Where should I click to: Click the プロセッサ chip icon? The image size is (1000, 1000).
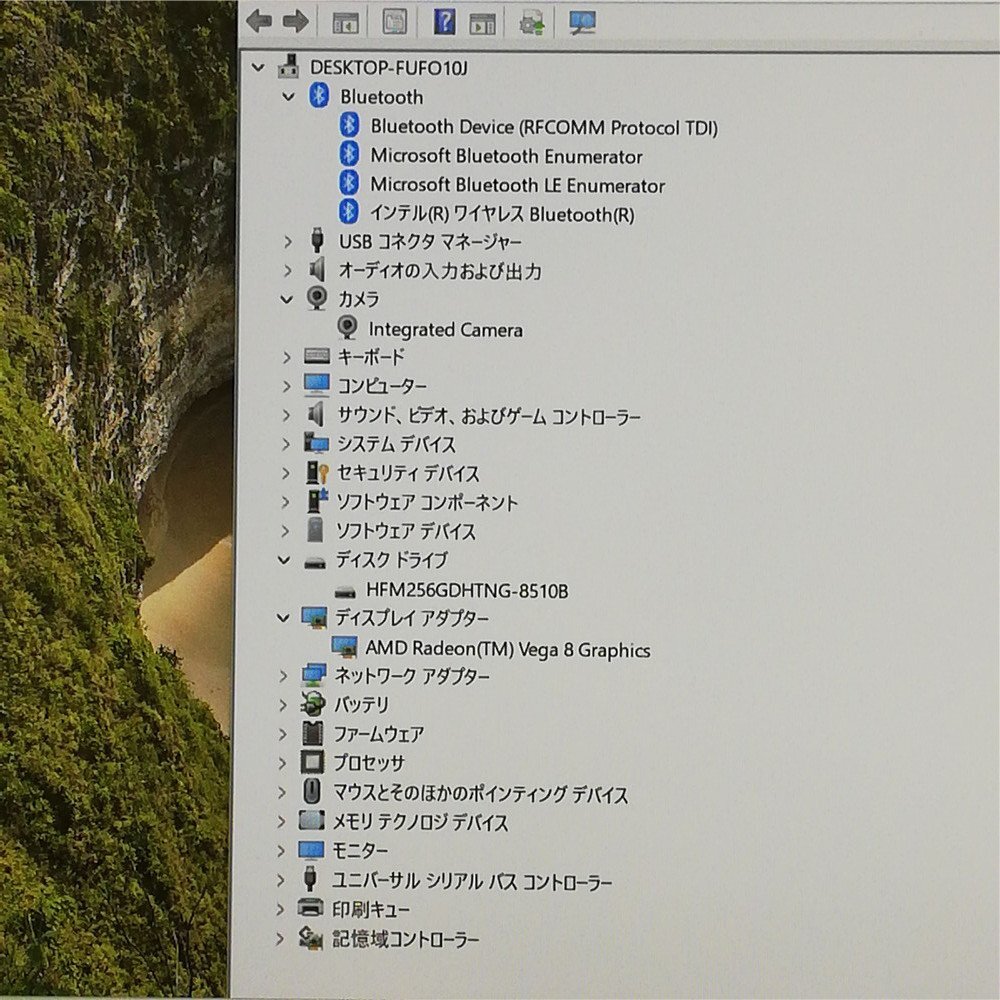[312, 761]
